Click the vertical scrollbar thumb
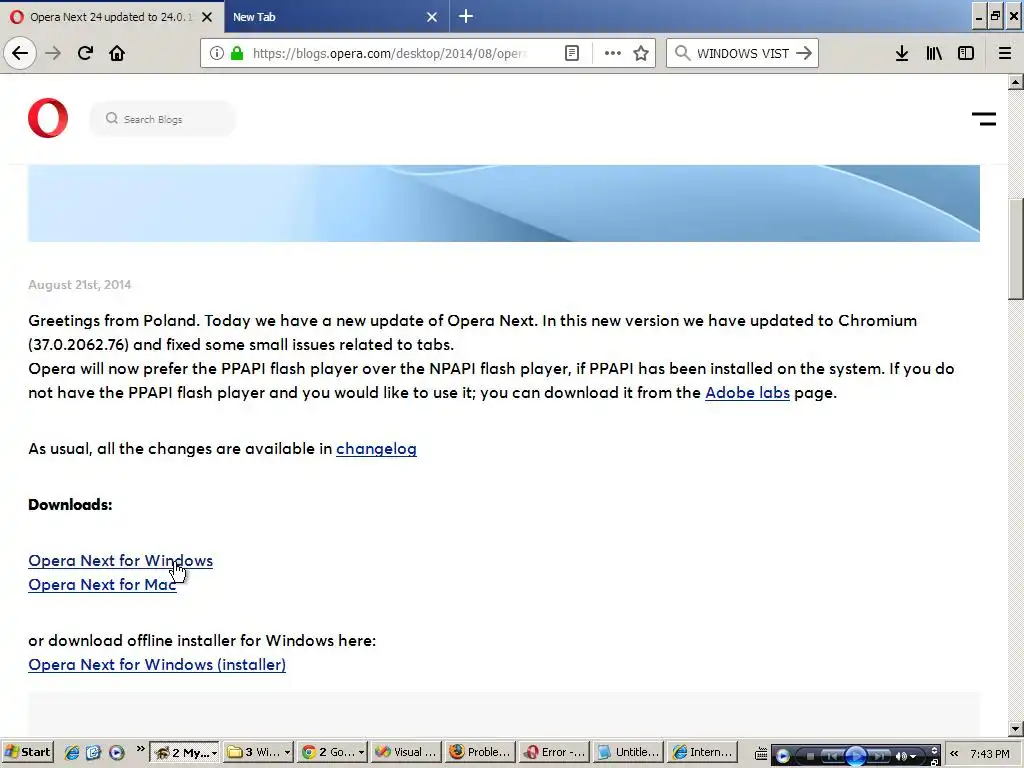Image resolution: width=1024 pixels, height=768 pixels. tap(1016, 248)
